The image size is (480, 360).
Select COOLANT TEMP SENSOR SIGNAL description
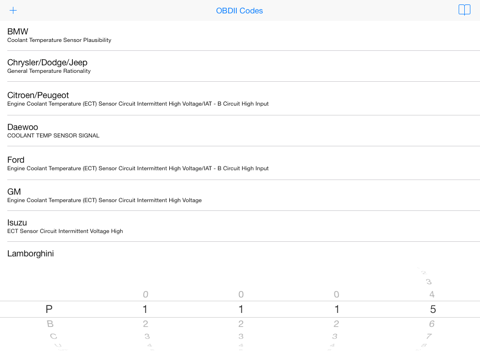tap(53, 136)
